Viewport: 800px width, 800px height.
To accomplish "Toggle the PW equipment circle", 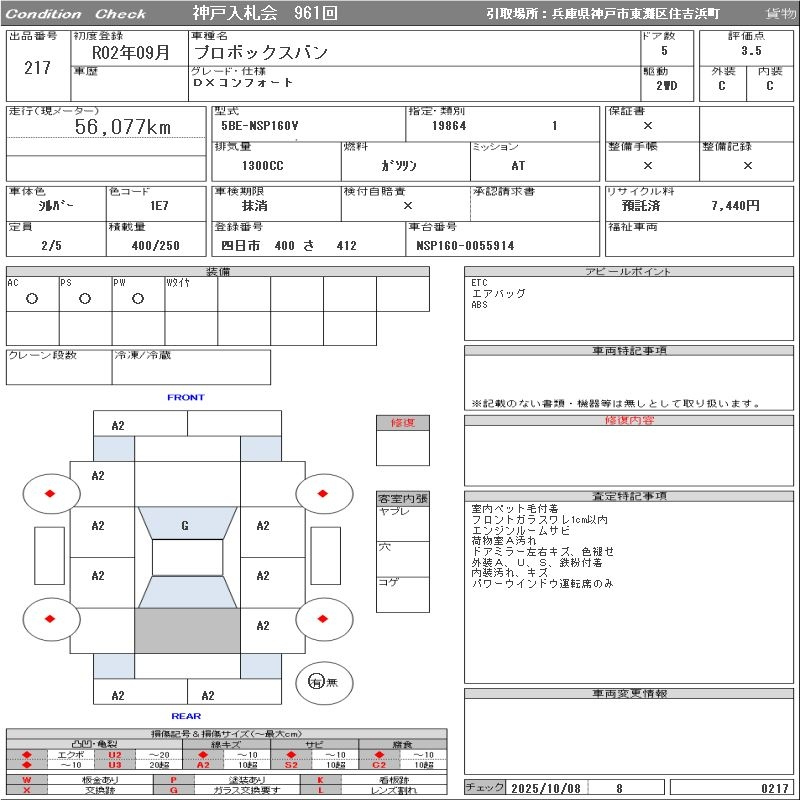I will tap(137, 298).
